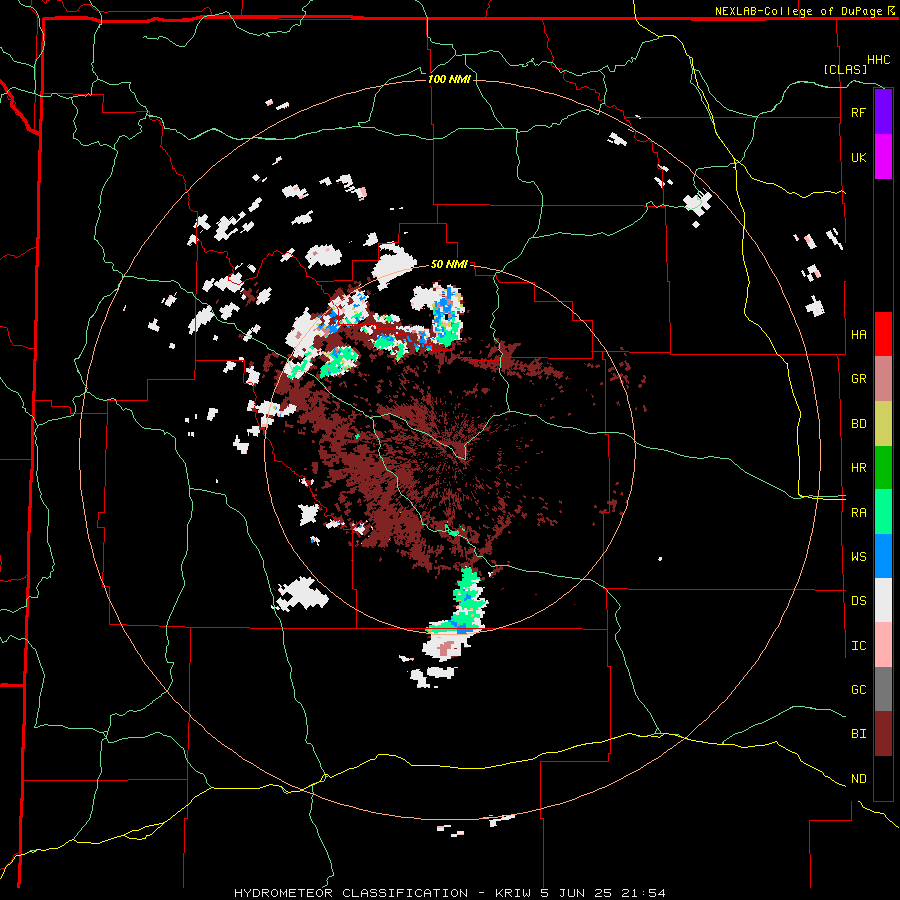Click the Hydrometeor Classification KRIW title text
900x900 pixels.
coord(450,893)
